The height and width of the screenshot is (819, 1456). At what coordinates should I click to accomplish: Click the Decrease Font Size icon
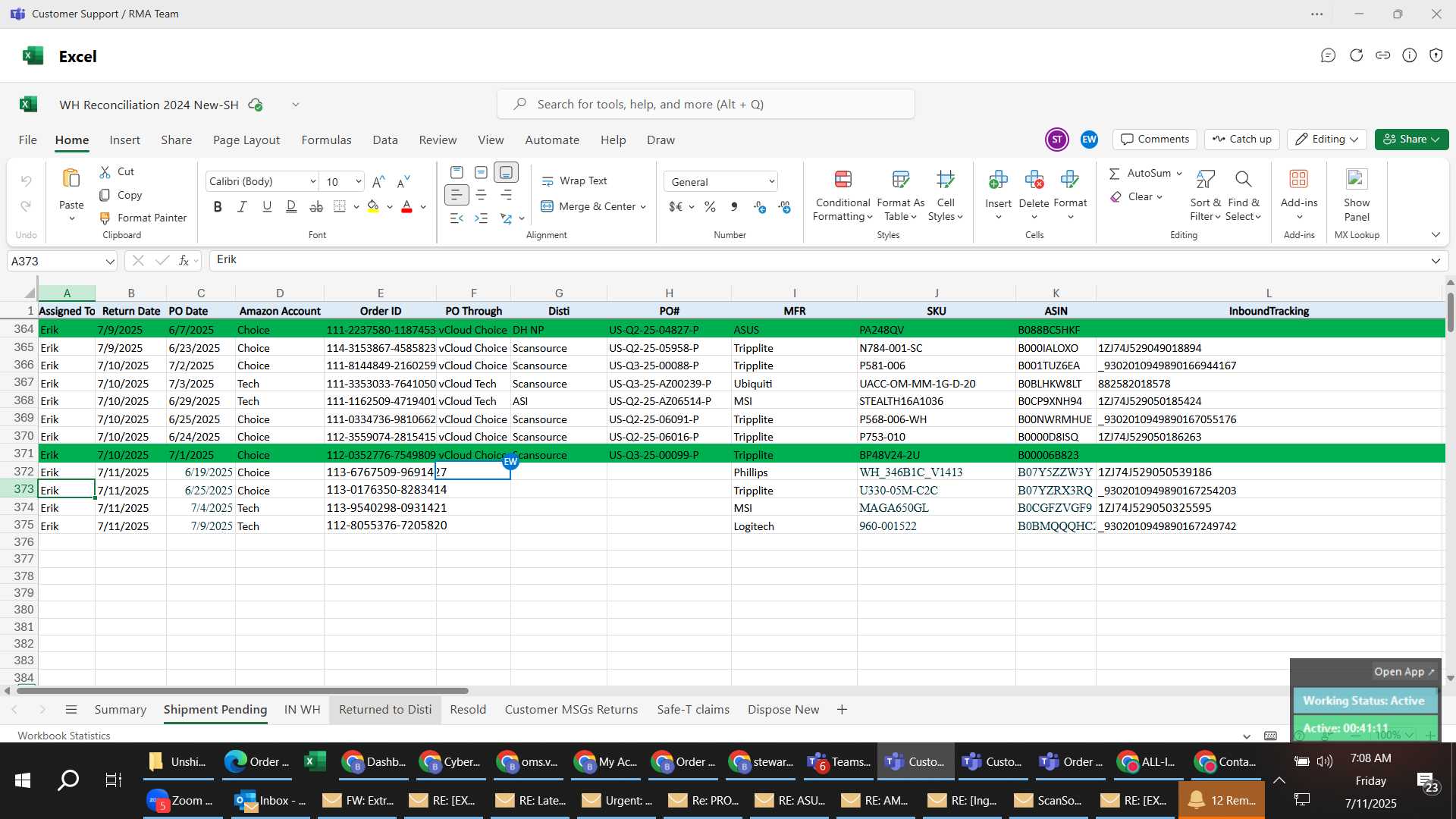click(403, 181)
